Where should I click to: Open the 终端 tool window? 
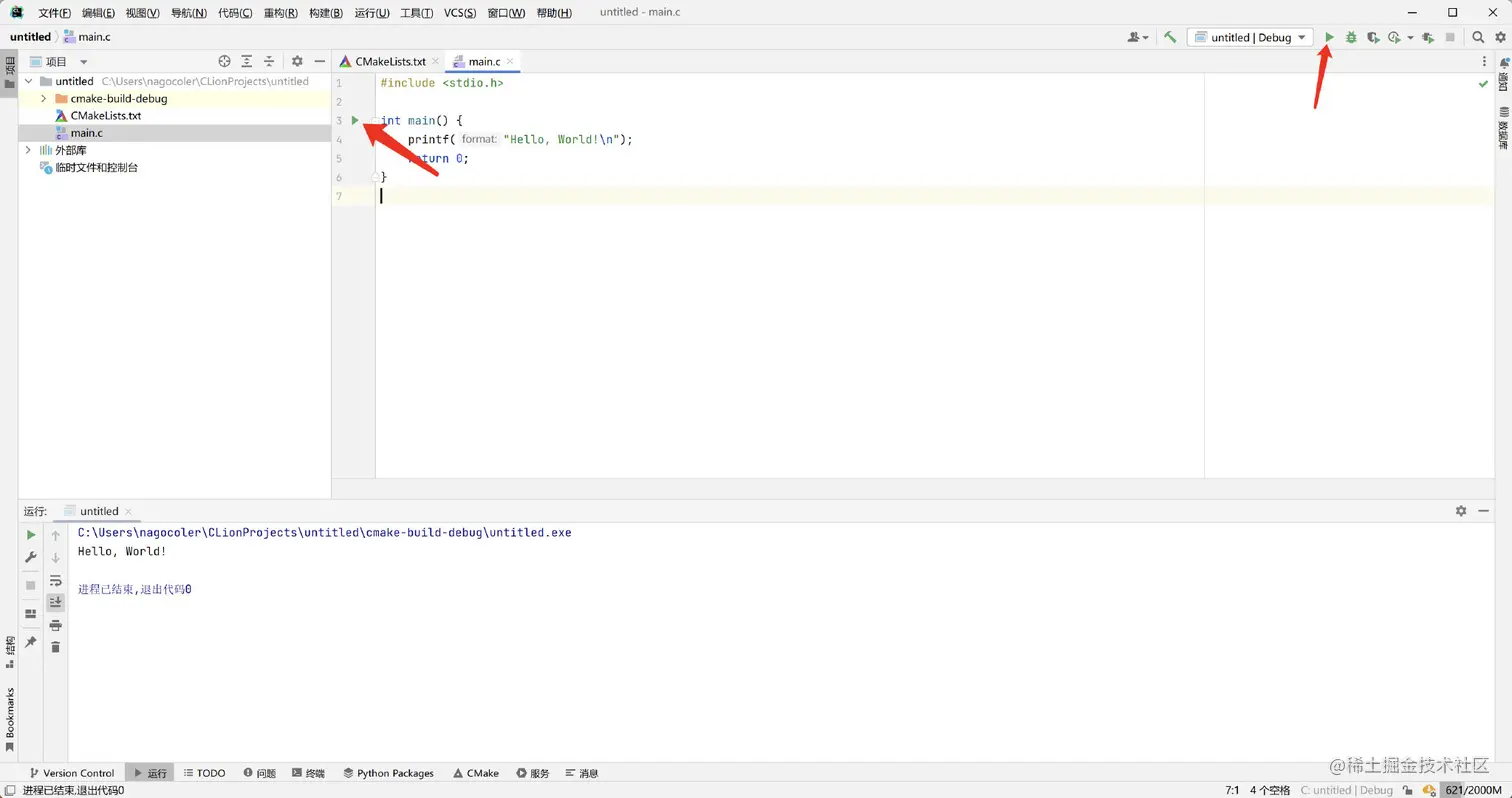(x=308, y=773)
